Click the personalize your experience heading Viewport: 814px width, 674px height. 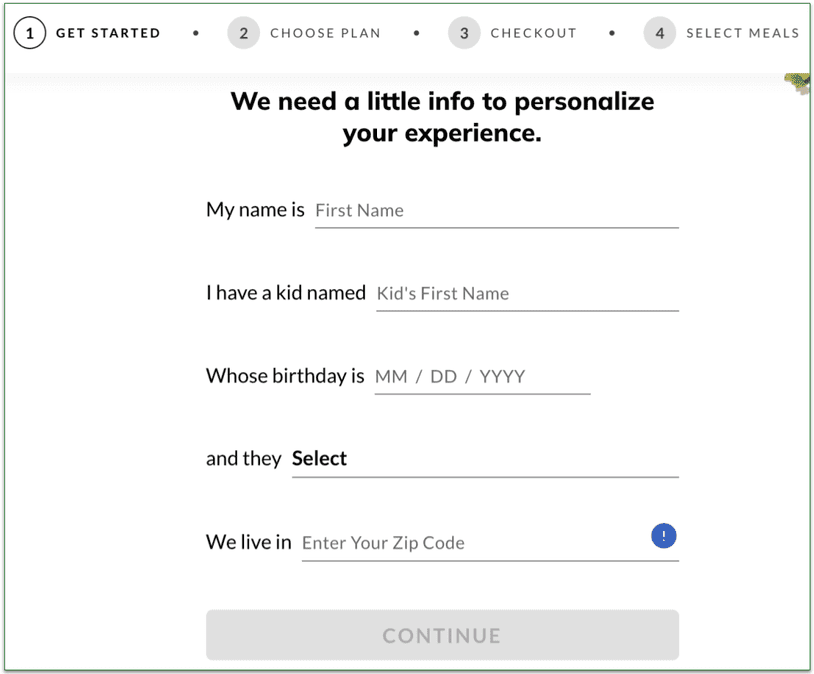pos(442,117)
